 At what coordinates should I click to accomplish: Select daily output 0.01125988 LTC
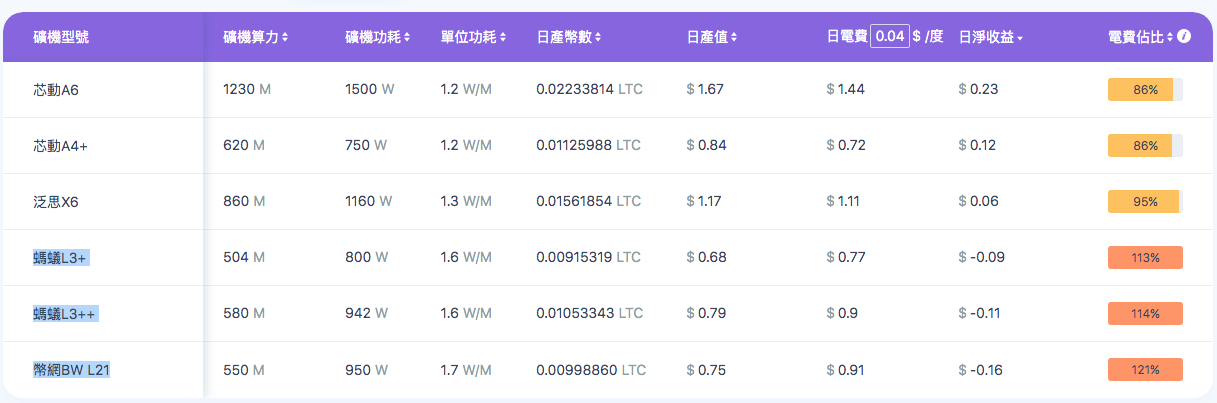[x=589, y=145]
